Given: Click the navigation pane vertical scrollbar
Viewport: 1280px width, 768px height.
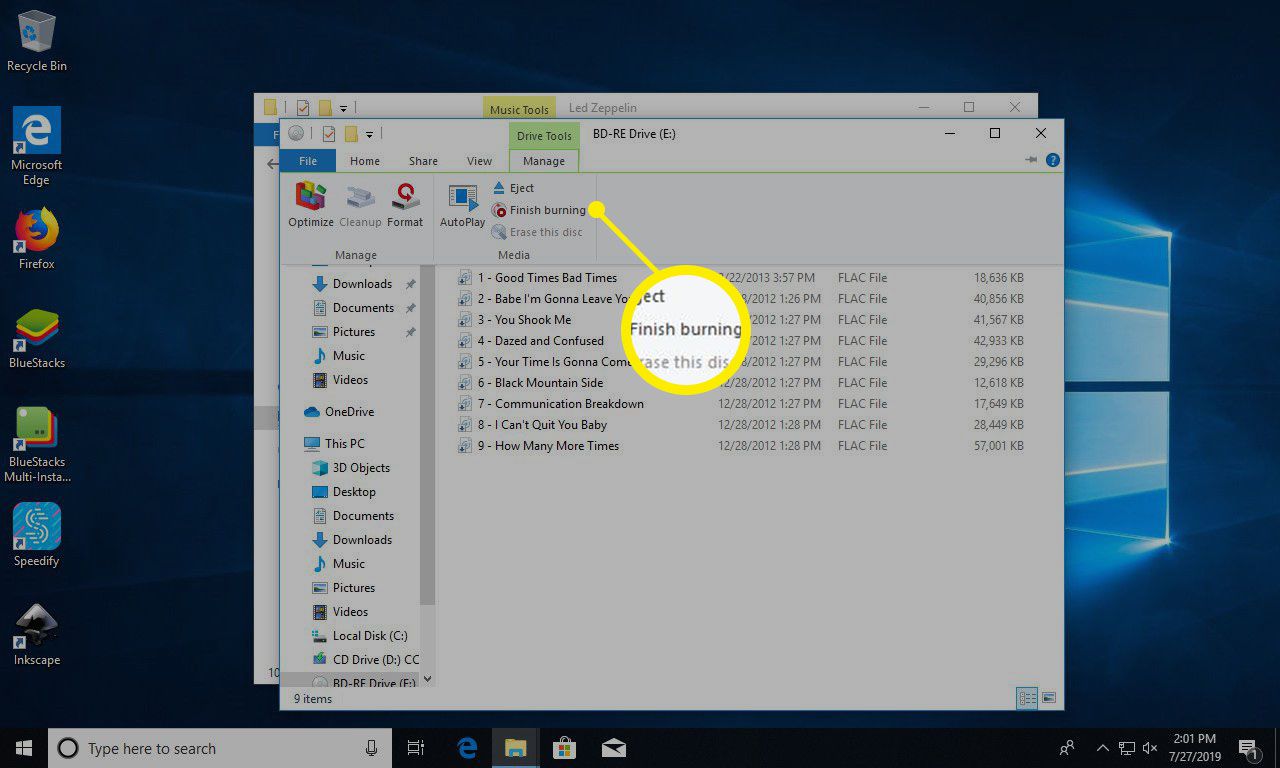Looking at the screenshot, I should coord(428,435).
